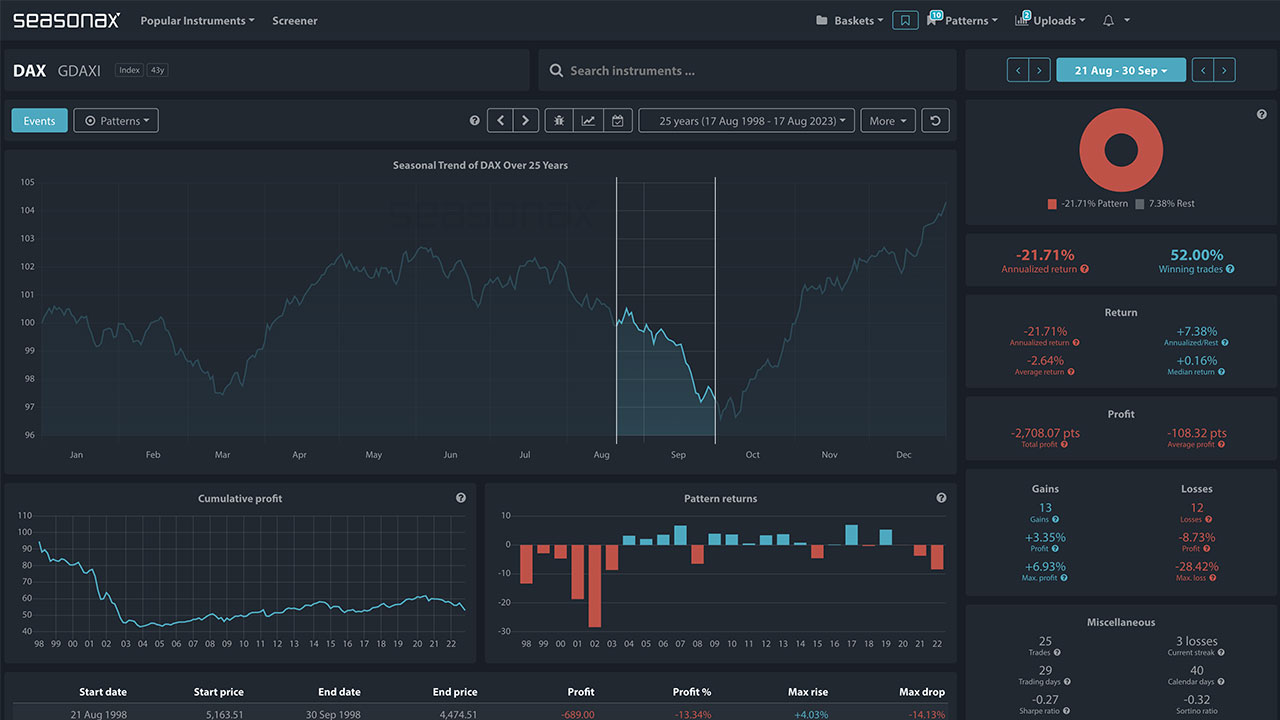Toggle the Pattern legend entry
Screen dimensions: 1280x720
(1087, 204)
